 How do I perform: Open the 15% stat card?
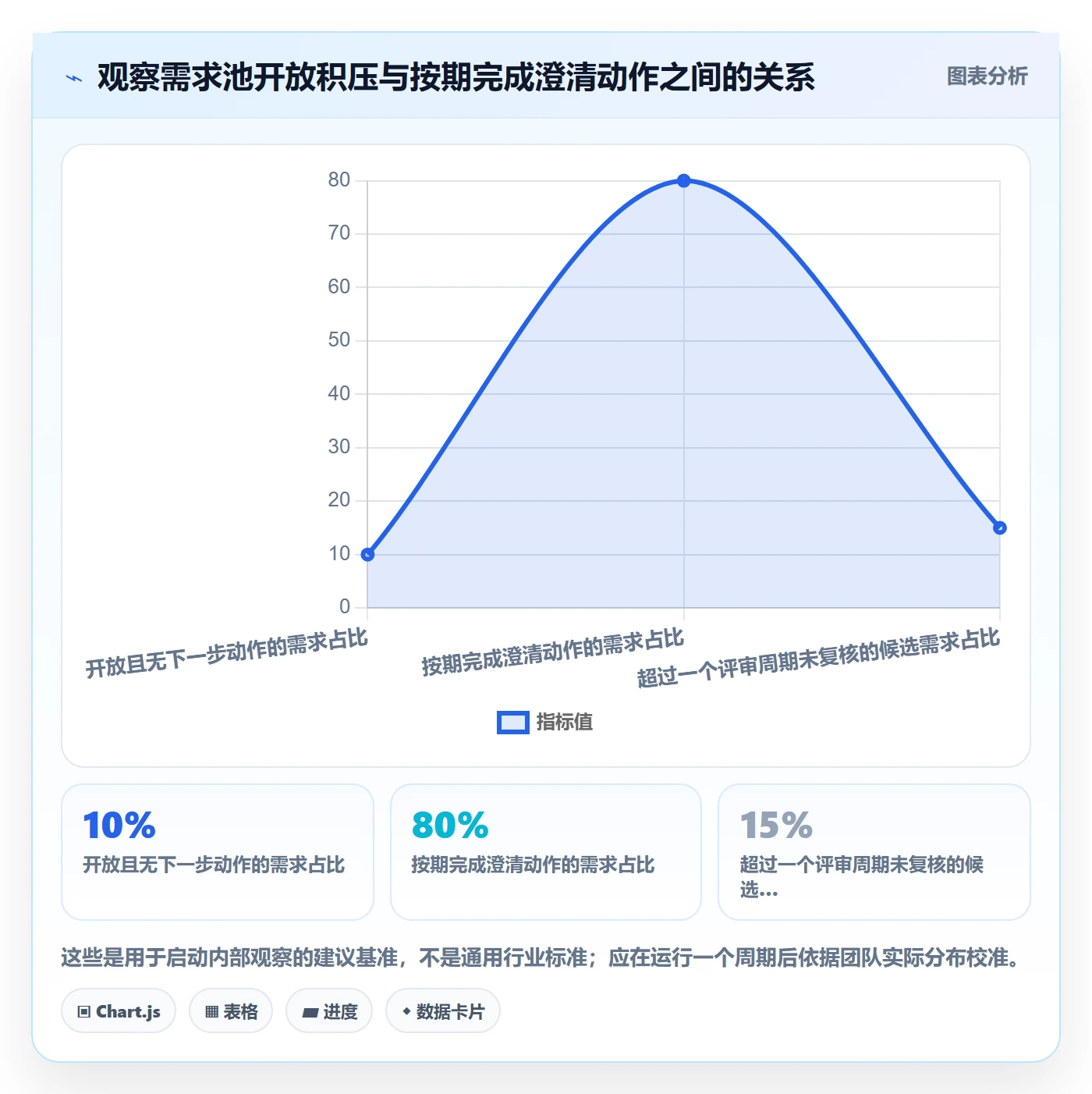point(874,852)
